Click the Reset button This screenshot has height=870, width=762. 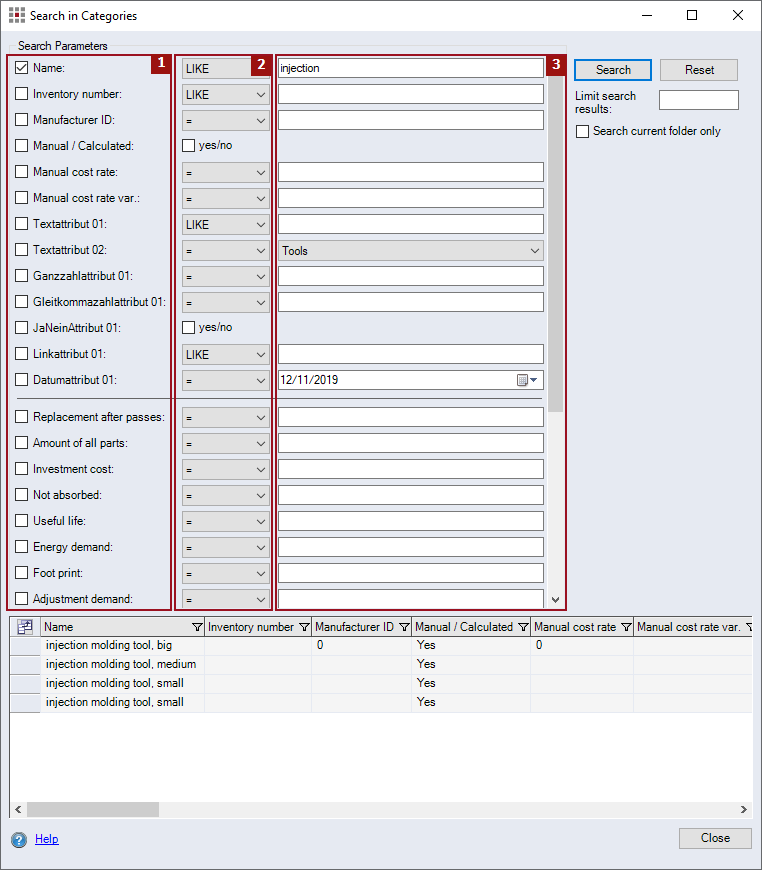point(699,70)
